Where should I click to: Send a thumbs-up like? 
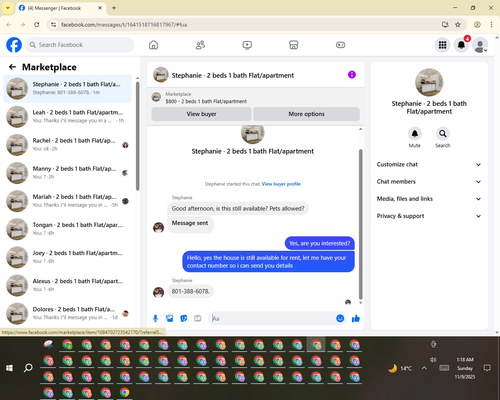pyautogui.click(x=356, y=318)
